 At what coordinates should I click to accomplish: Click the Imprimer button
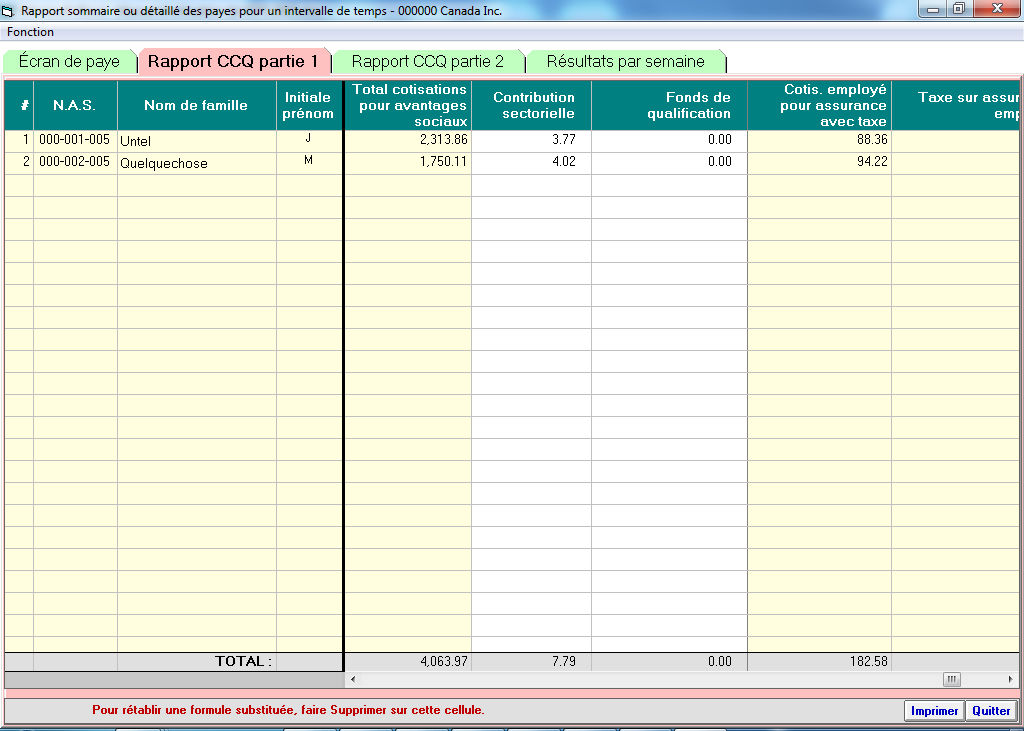coord(934,711)
